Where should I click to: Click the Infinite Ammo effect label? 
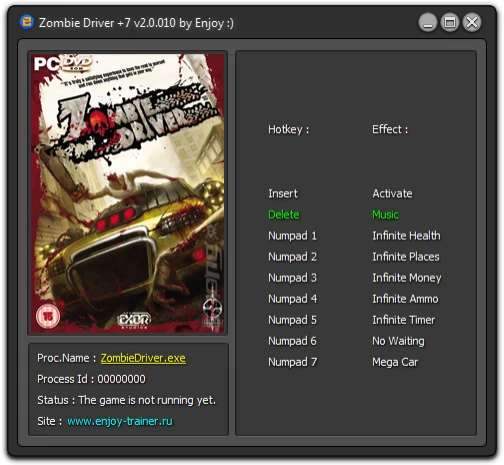pos(405,299)
